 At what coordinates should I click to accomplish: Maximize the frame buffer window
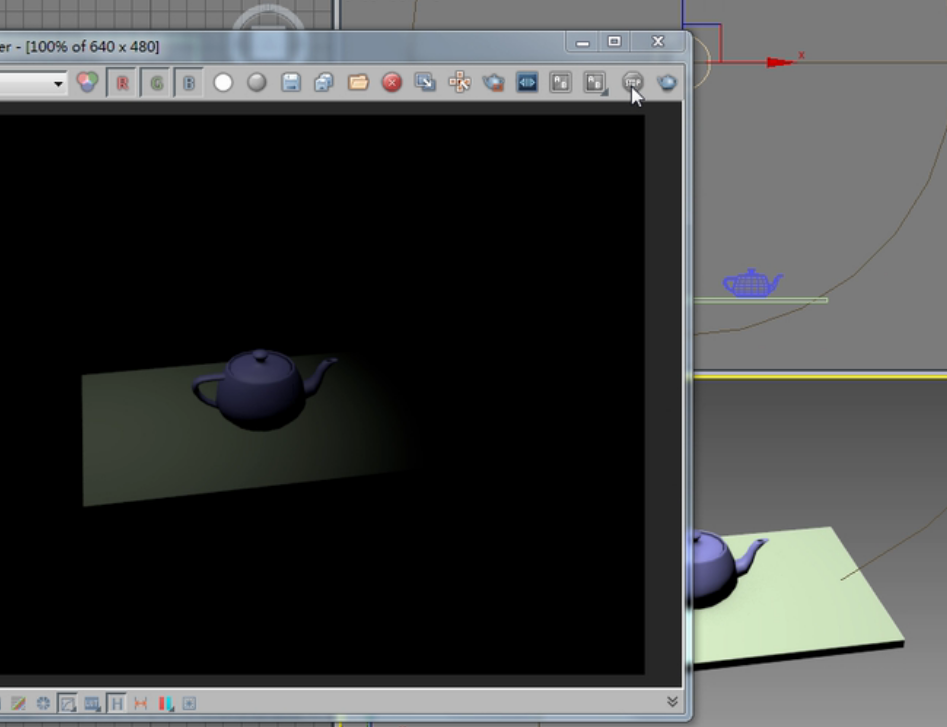[614, 42]
